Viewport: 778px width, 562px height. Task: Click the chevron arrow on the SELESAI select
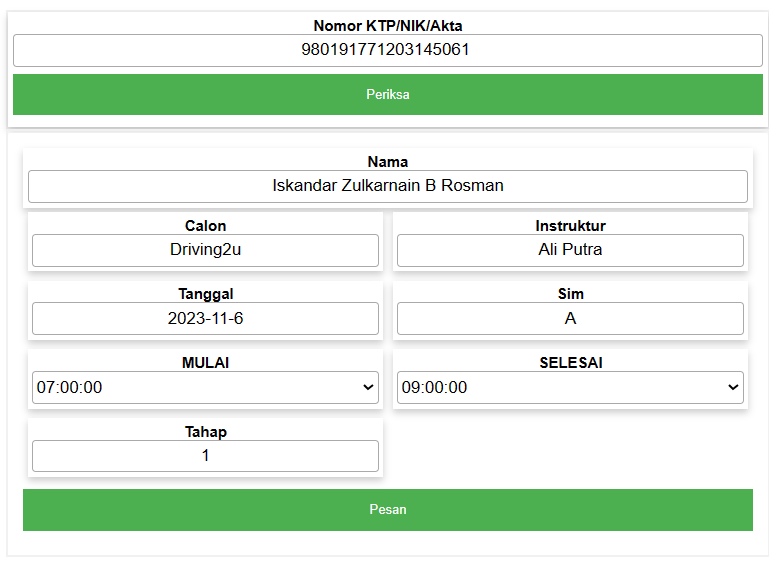tap(732, 387)
